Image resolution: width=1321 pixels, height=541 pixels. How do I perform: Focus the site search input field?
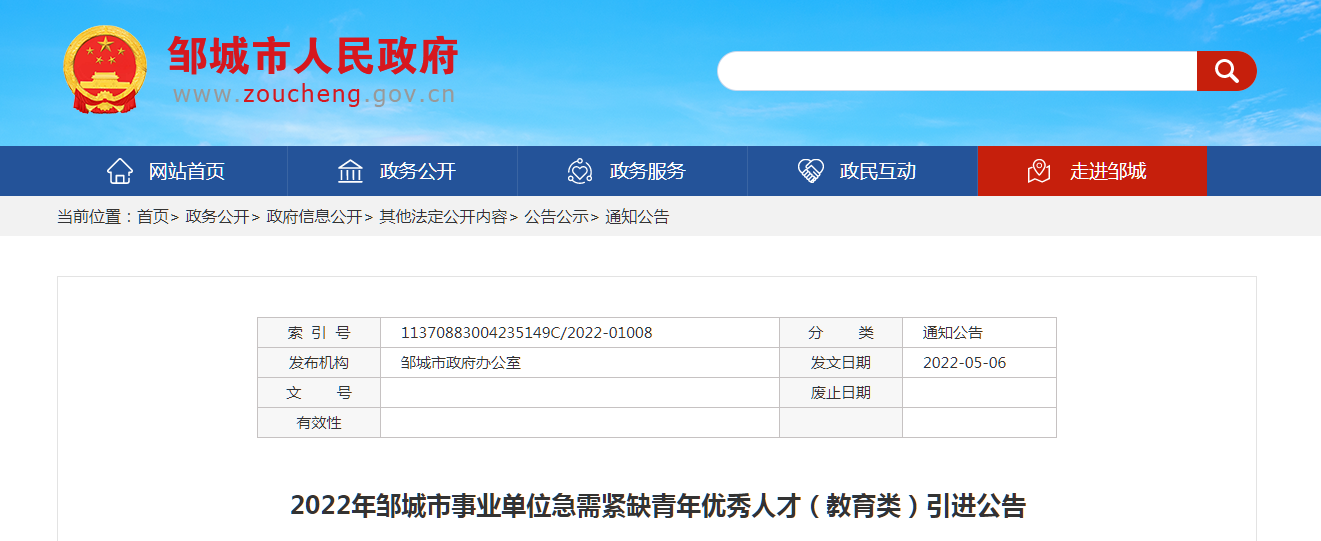(957, 71)
